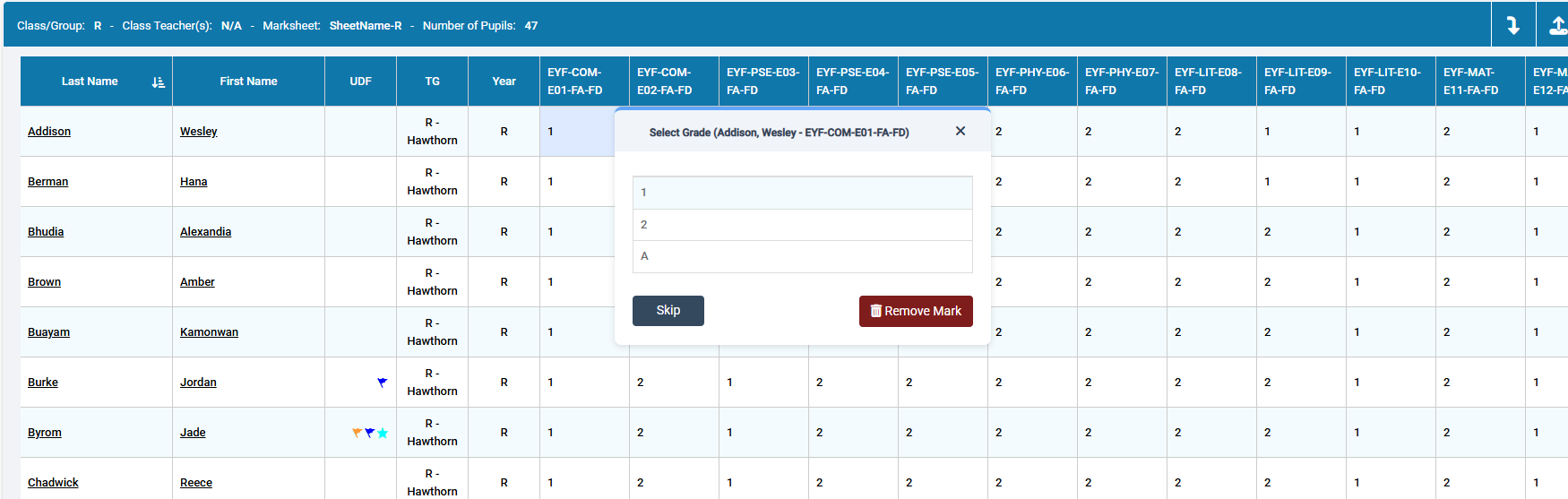Click the blue flag in Burke's row
Viewport: 1568px width, 499px height.
pyautogui.click(x=383, y=383)
